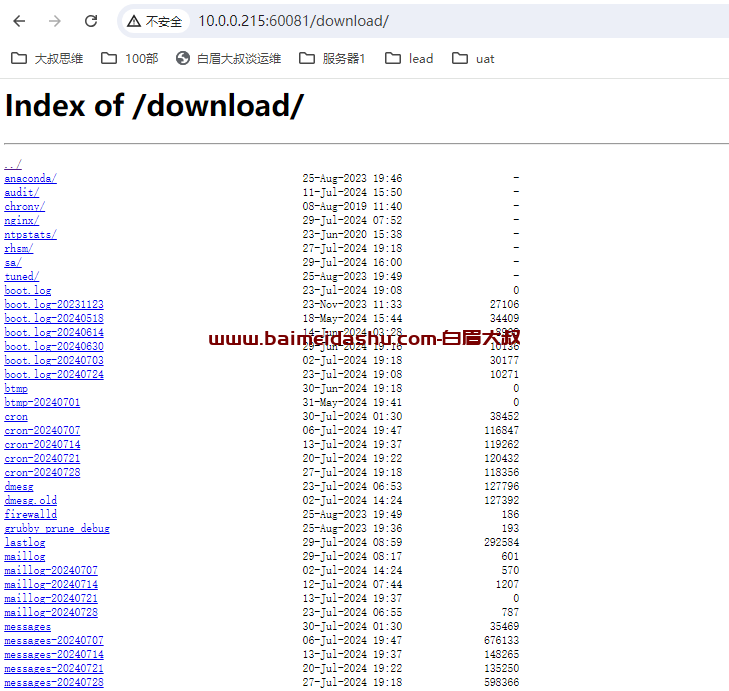Open the cron log file
This screenshot has height=691, width=729.
(x=16, y=417)
